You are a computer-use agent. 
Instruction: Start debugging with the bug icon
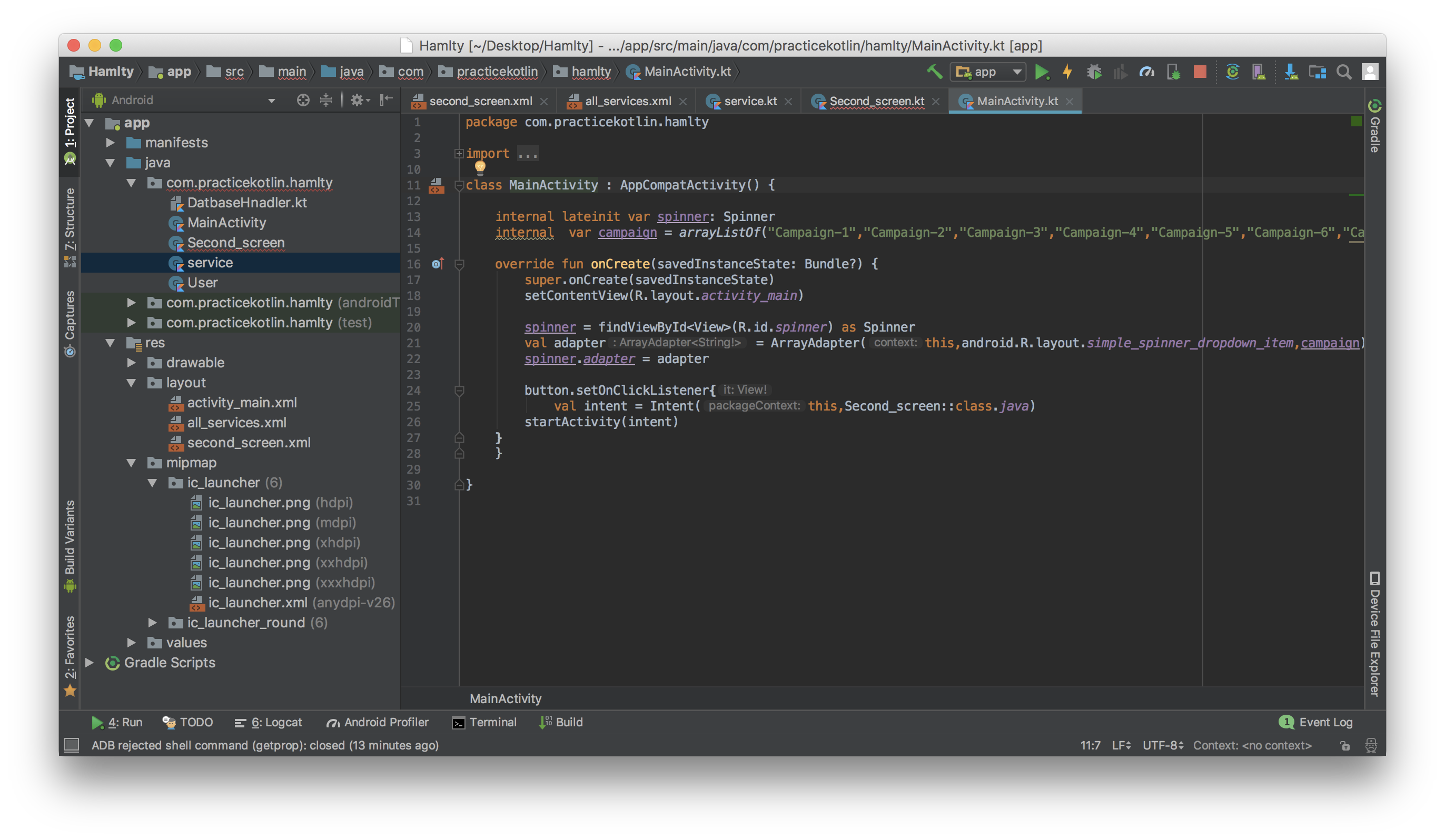pyautogui.click(x=1094, y=72)
